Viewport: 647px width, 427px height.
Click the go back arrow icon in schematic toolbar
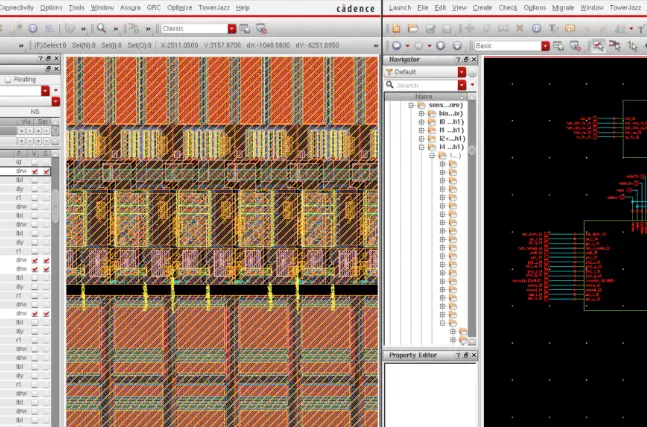pyautogui.click(x=396, y=46)
